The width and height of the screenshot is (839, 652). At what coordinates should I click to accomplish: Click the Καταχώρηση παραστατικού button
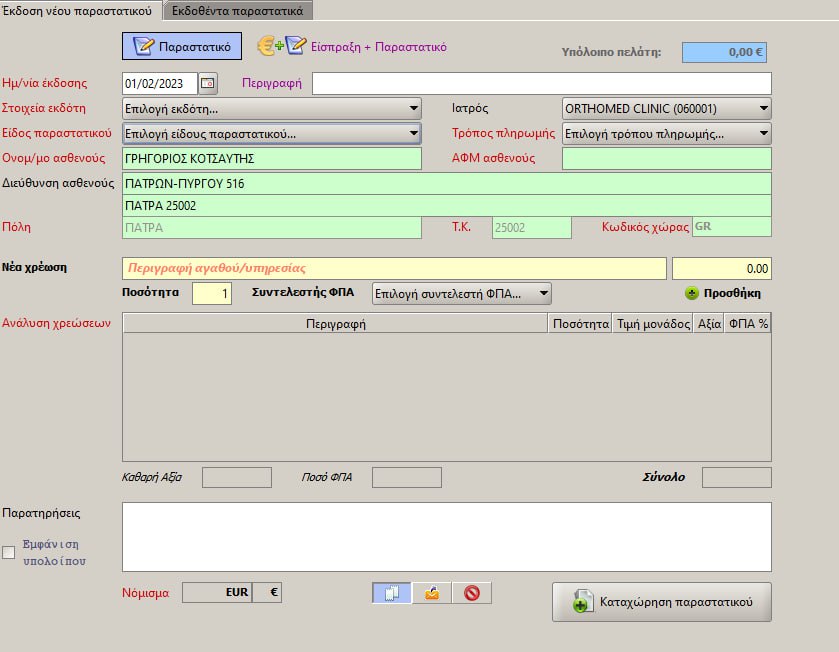tap(661, 602)
